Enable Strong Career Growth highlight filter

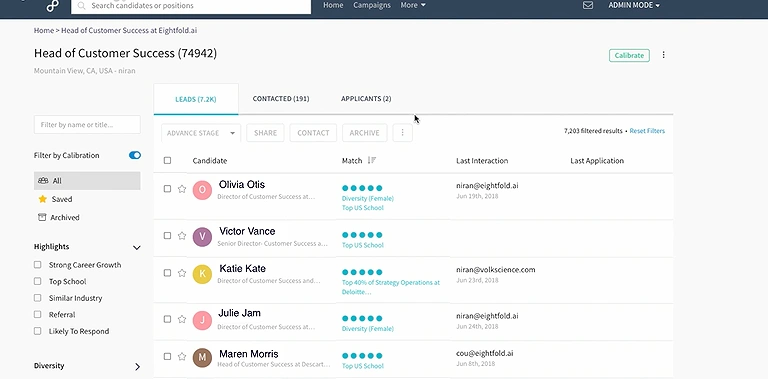coord(38,265)
